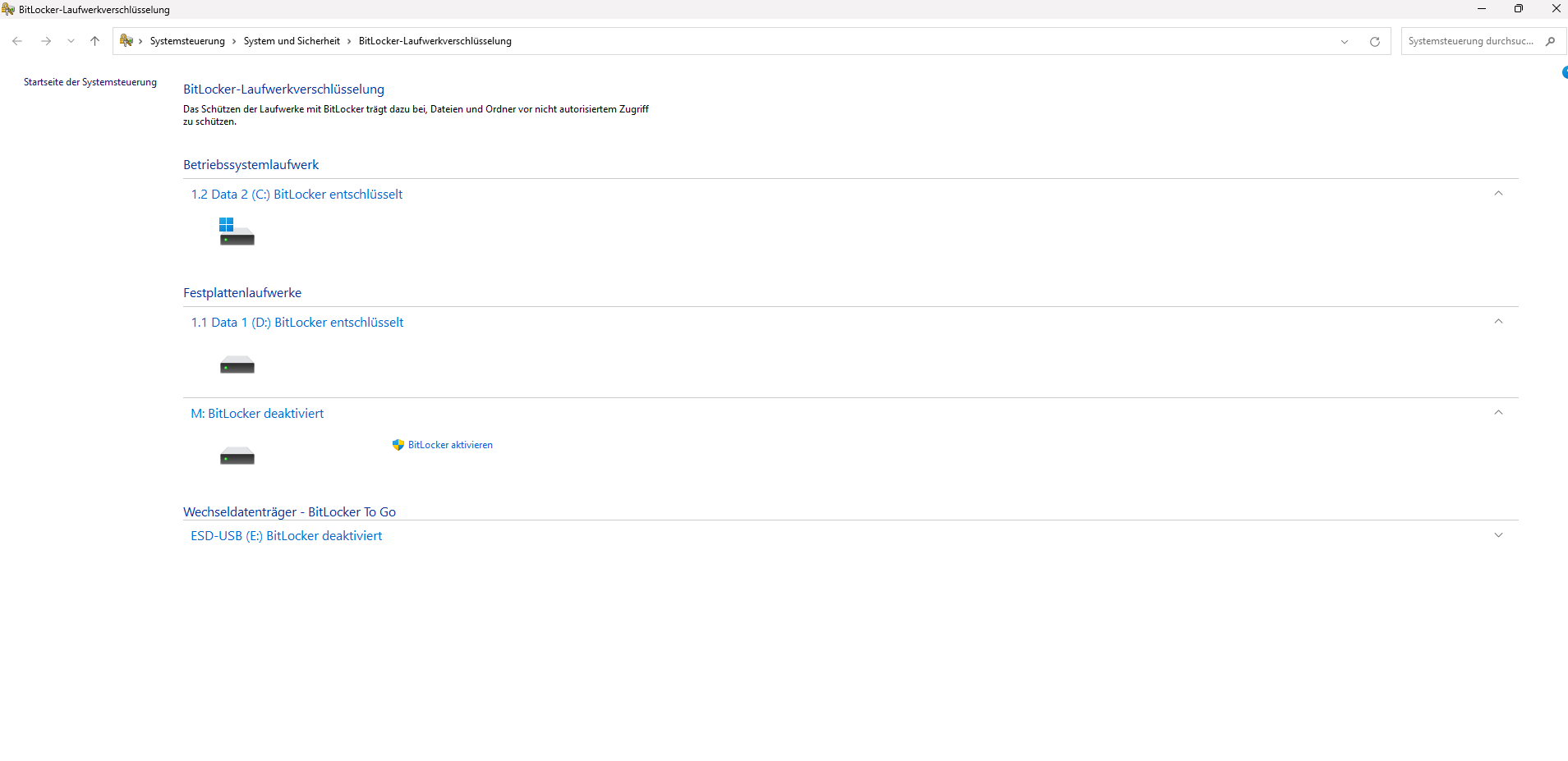Click the M: BitLocker deaktiviert entry
This screenshot has width=1568, height=761.
257,414
